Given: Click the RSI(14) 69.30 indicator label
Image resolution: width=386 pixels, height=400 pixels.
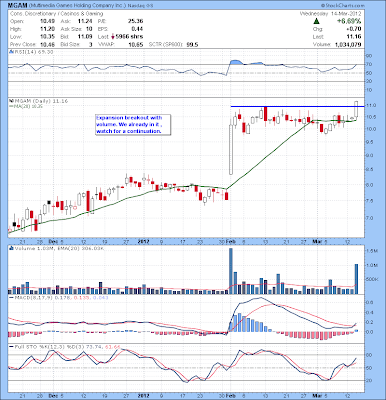Looking at the screenshot, I should pyautogui.click(x=33, y=52).
